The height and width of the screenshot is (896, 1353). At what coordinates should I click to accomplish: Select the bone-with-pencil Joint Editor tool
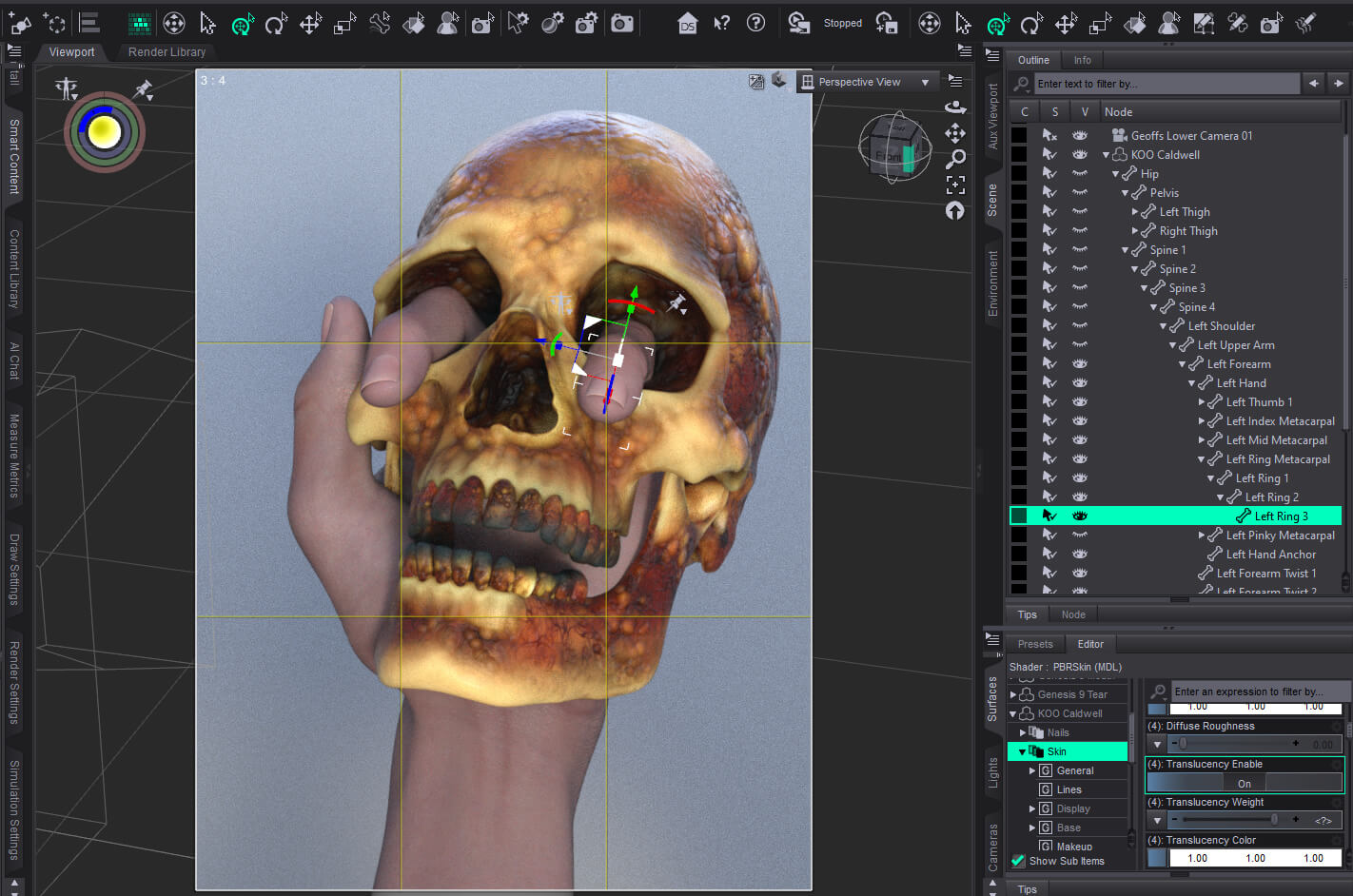(x=1238, y=24)
